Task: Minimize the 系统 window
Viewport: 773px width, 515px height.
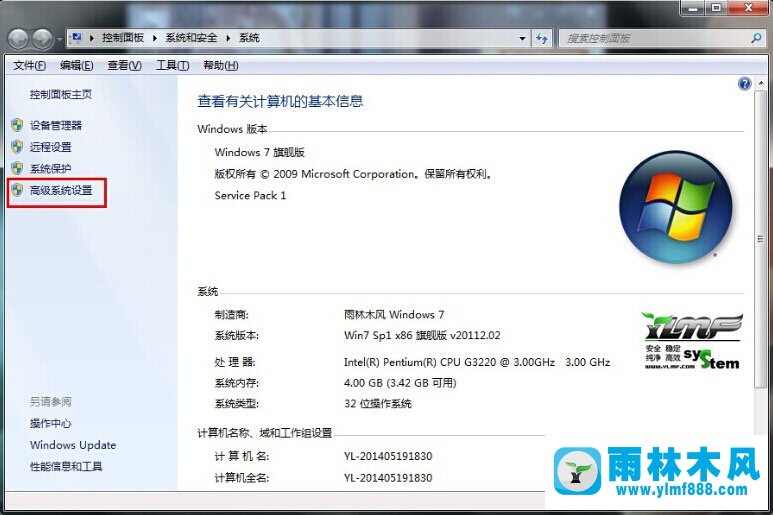Action: (692, 8)
